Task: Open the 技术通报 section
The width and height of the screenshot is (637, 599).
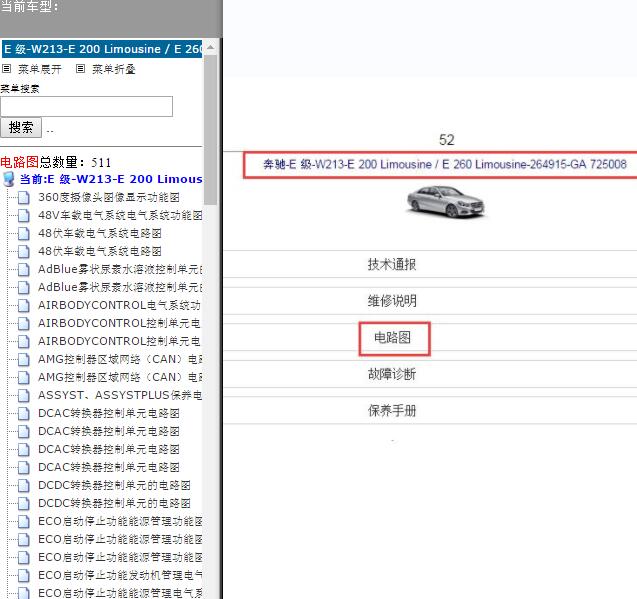Action: (392, 264)
